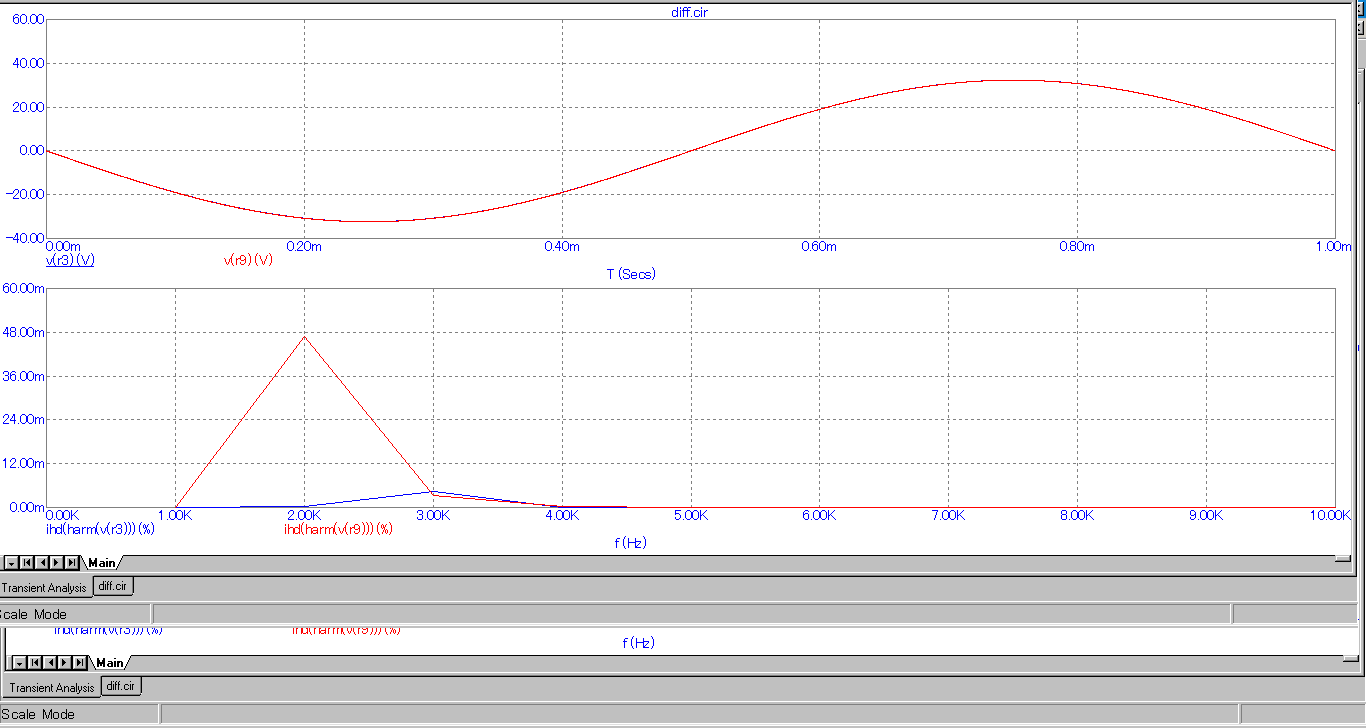Select the upper Main page tab
This screenshot has width=1366, height=728.
(x=101, y=563)
